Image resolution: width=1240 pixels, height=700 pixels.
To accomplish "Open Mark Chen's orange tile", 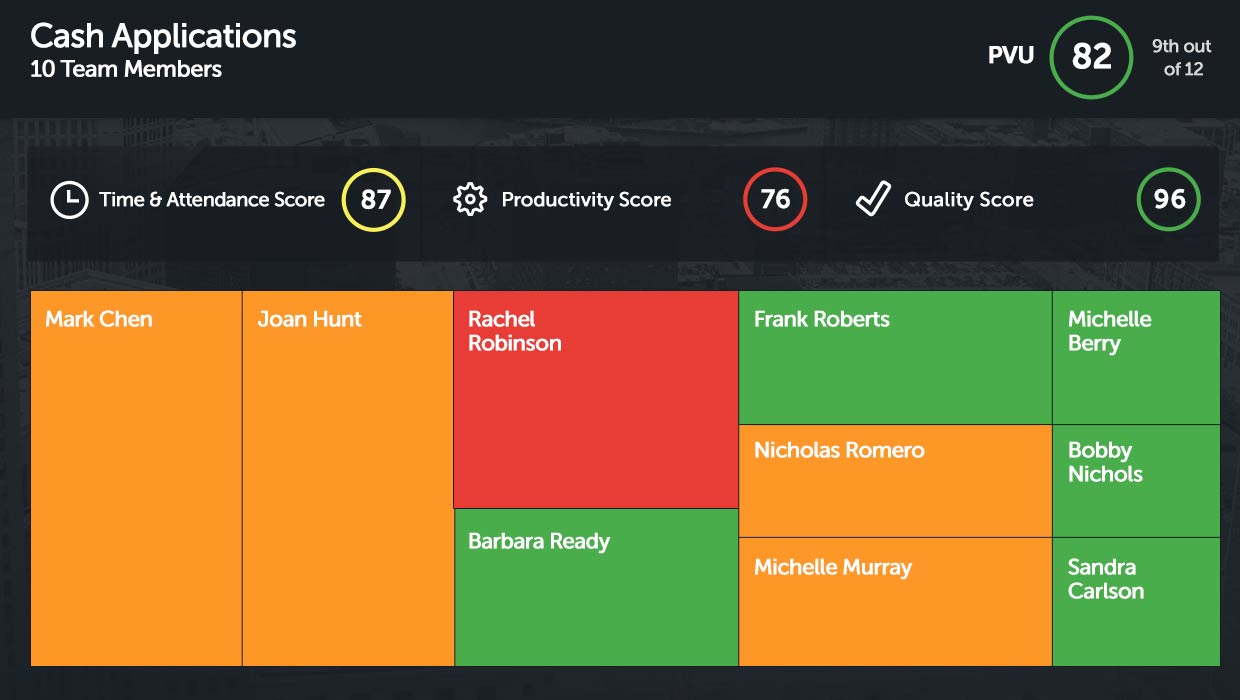I will (x=137, y=478).
